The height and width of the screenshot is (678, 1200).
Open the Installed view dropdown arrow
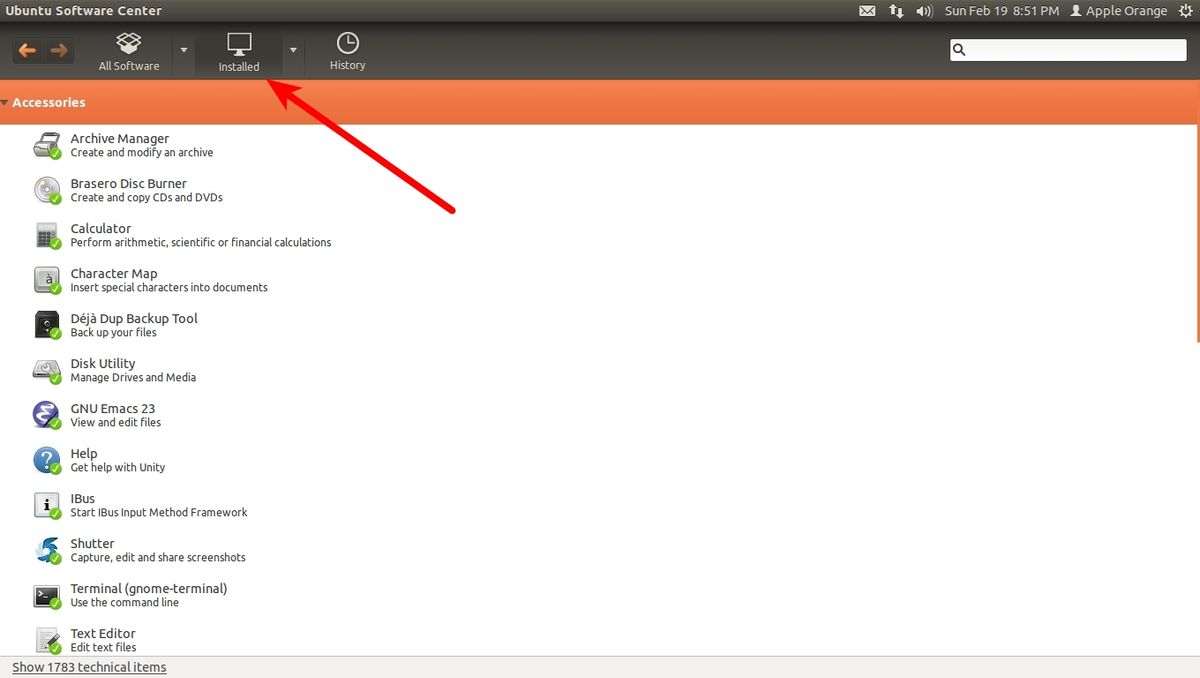coord(292,50)
